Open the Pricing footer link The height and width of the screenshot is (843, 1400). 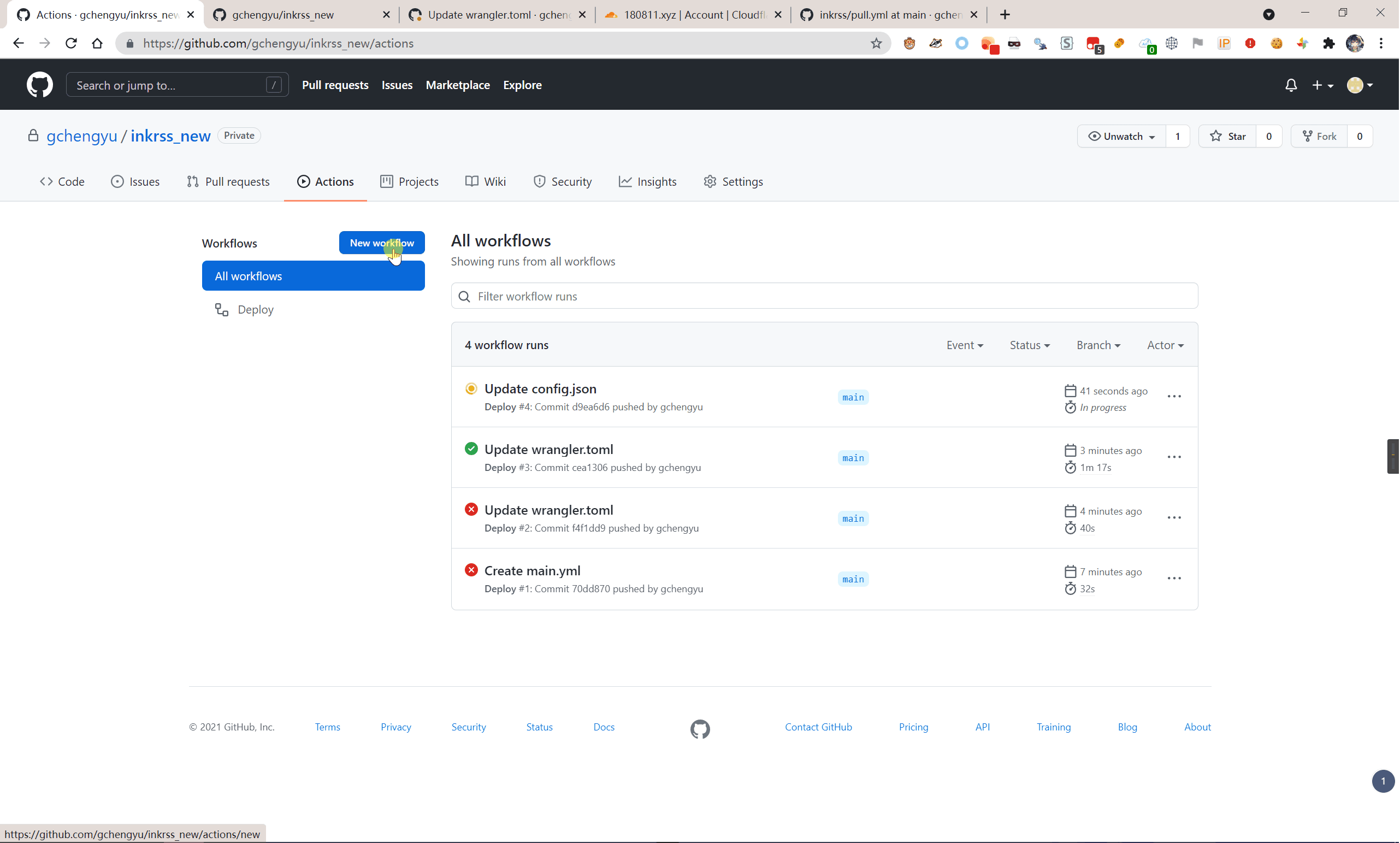pyautogui.click(x=913, y=727)
